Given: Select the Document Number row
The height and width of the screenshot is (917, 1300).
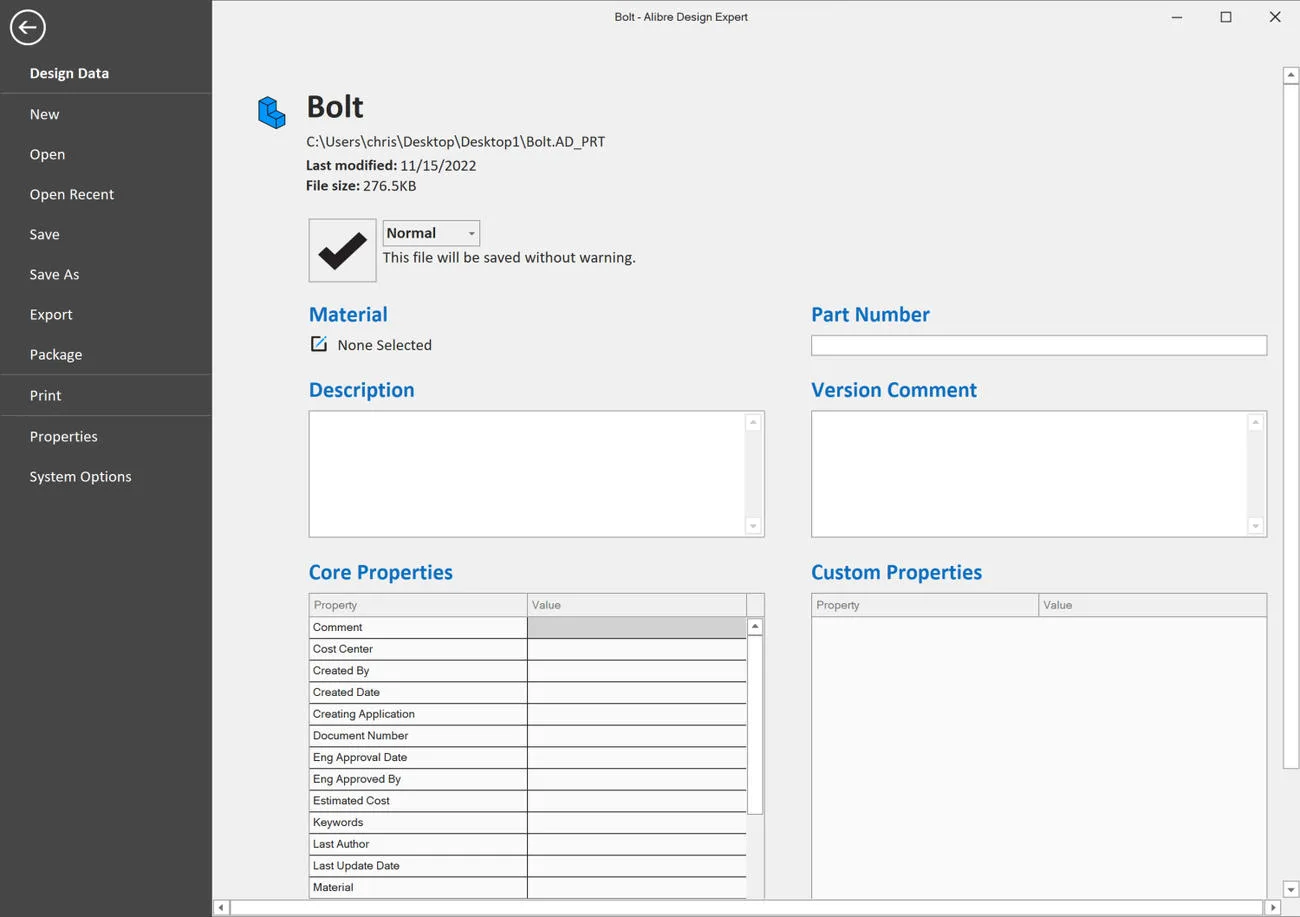Looking at the screenshot, I should point(527,735).
